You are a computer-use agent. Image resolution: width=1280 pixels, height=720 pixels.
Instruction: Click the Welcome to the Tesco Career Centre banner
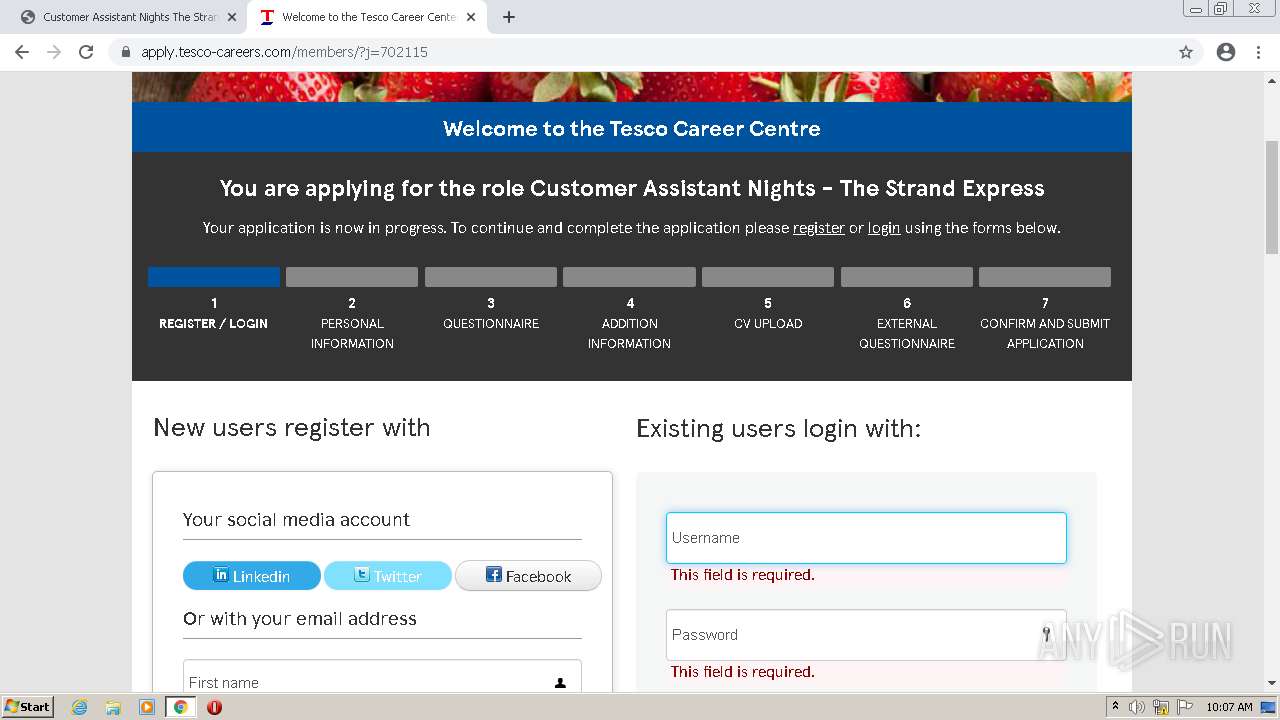(632, 128)
